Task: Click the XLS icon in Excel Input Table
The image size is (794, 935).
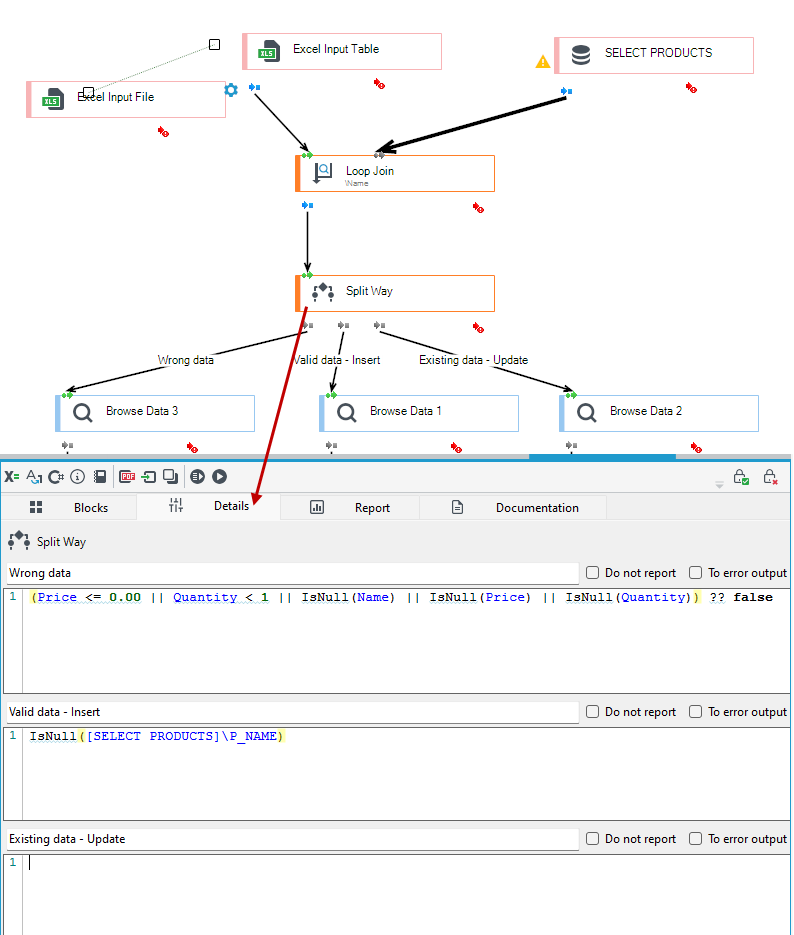Action: coord(269,51)
